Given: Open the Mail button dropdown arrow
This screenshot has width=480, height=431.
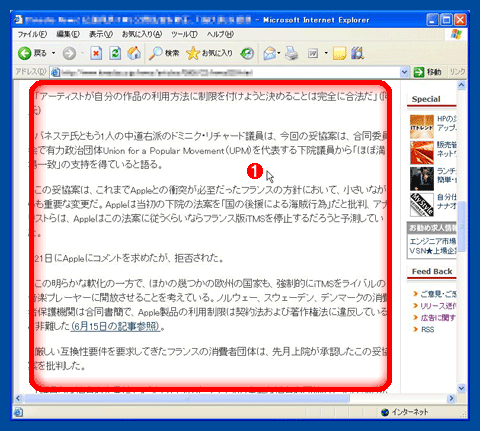Looking at the screenshot, I should pyautogui.click(x=279, y=53).
